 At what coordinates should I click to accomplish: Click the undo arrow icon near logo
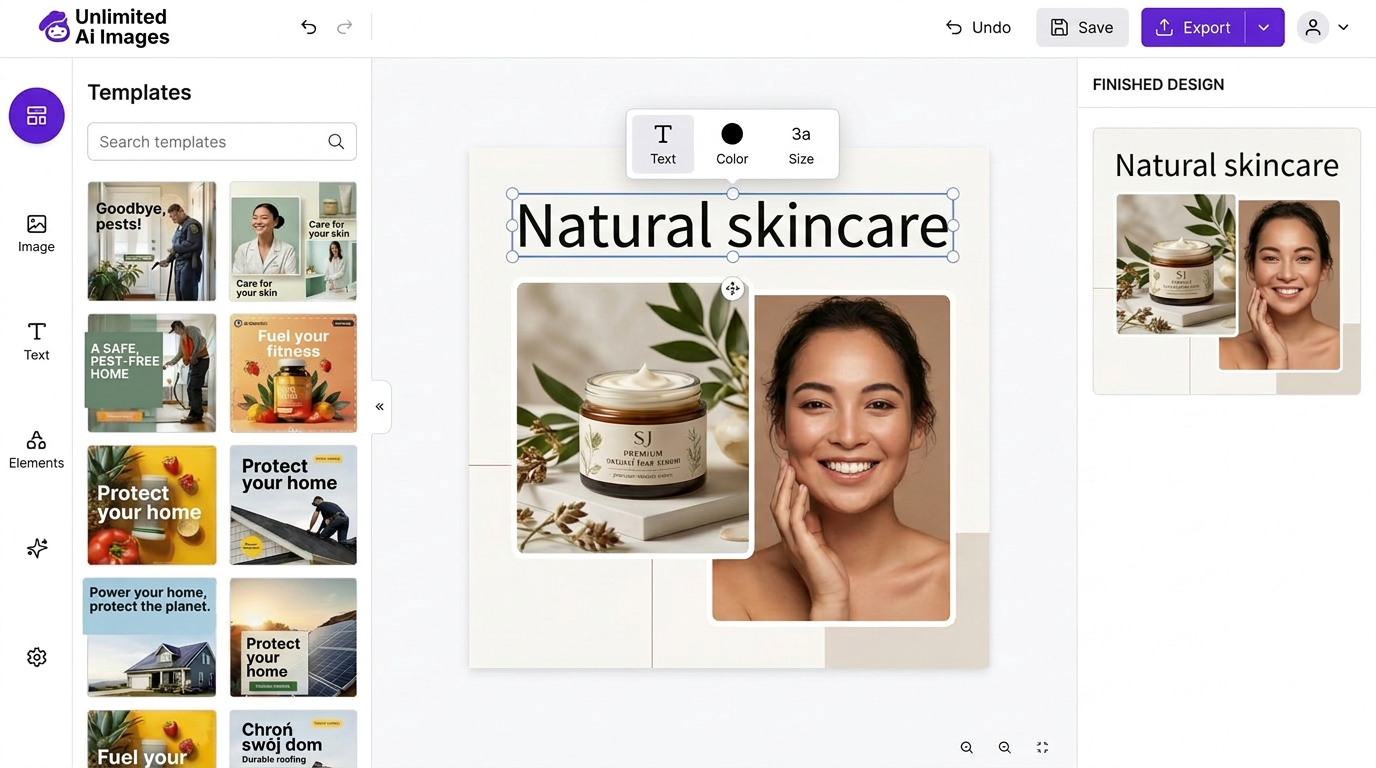[309, 27]
